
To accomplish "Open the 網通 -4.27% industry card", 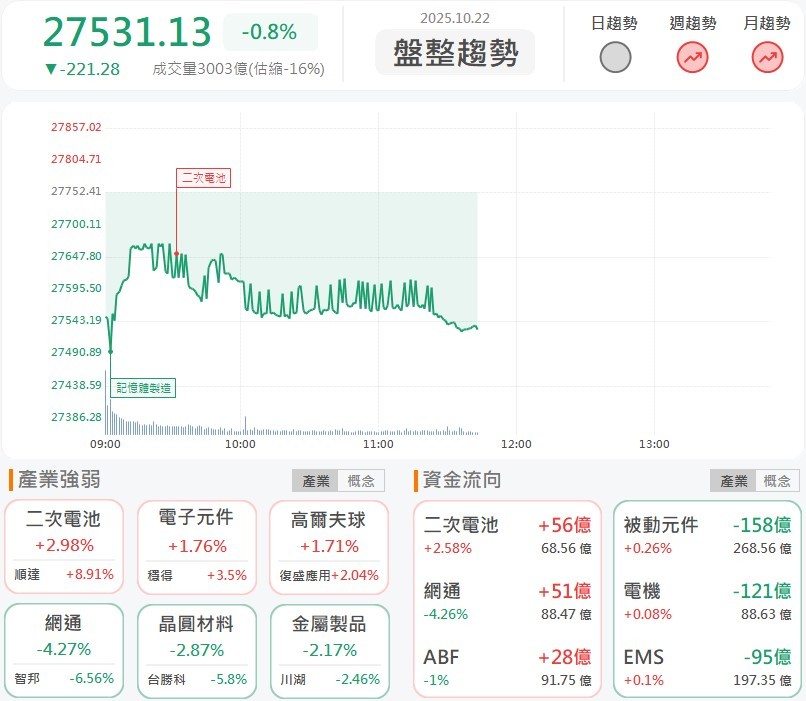I will (64, 651).
